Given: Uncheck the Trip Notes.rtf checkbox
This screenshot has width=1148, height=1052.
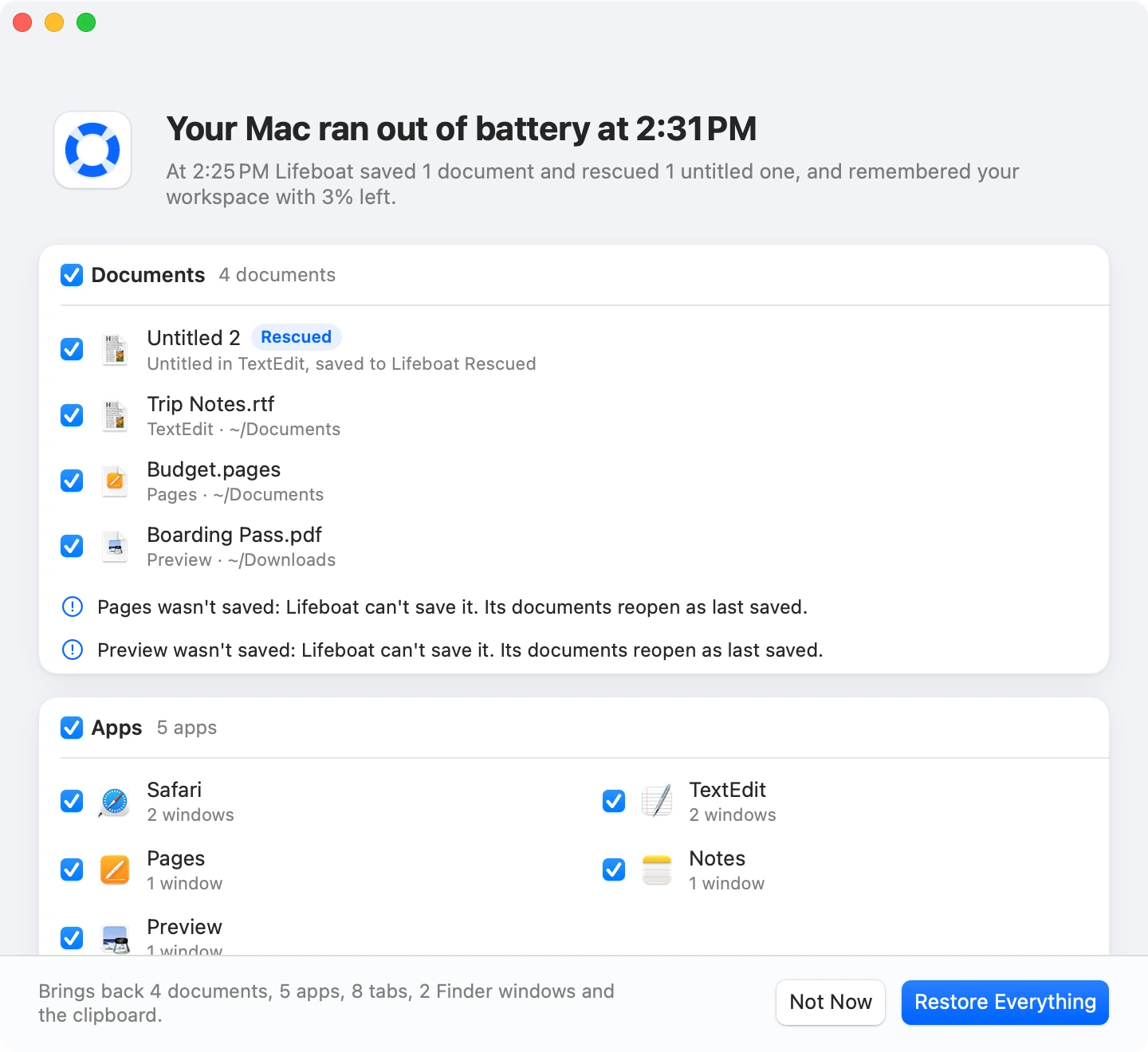Looking at the screenshot, I should pyautogui.click(x=72, y=415).
